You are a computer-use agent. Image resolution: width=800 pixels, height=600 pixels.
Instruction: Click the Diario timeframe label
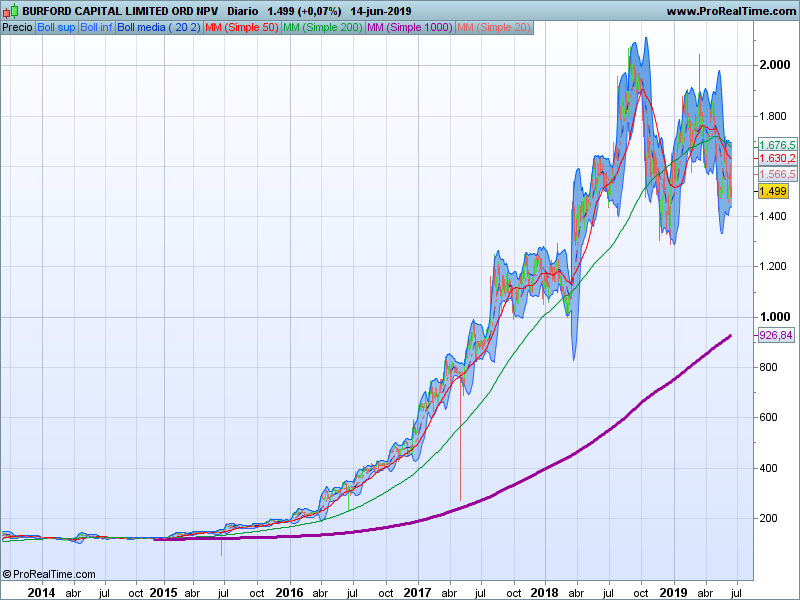(242, 11)
